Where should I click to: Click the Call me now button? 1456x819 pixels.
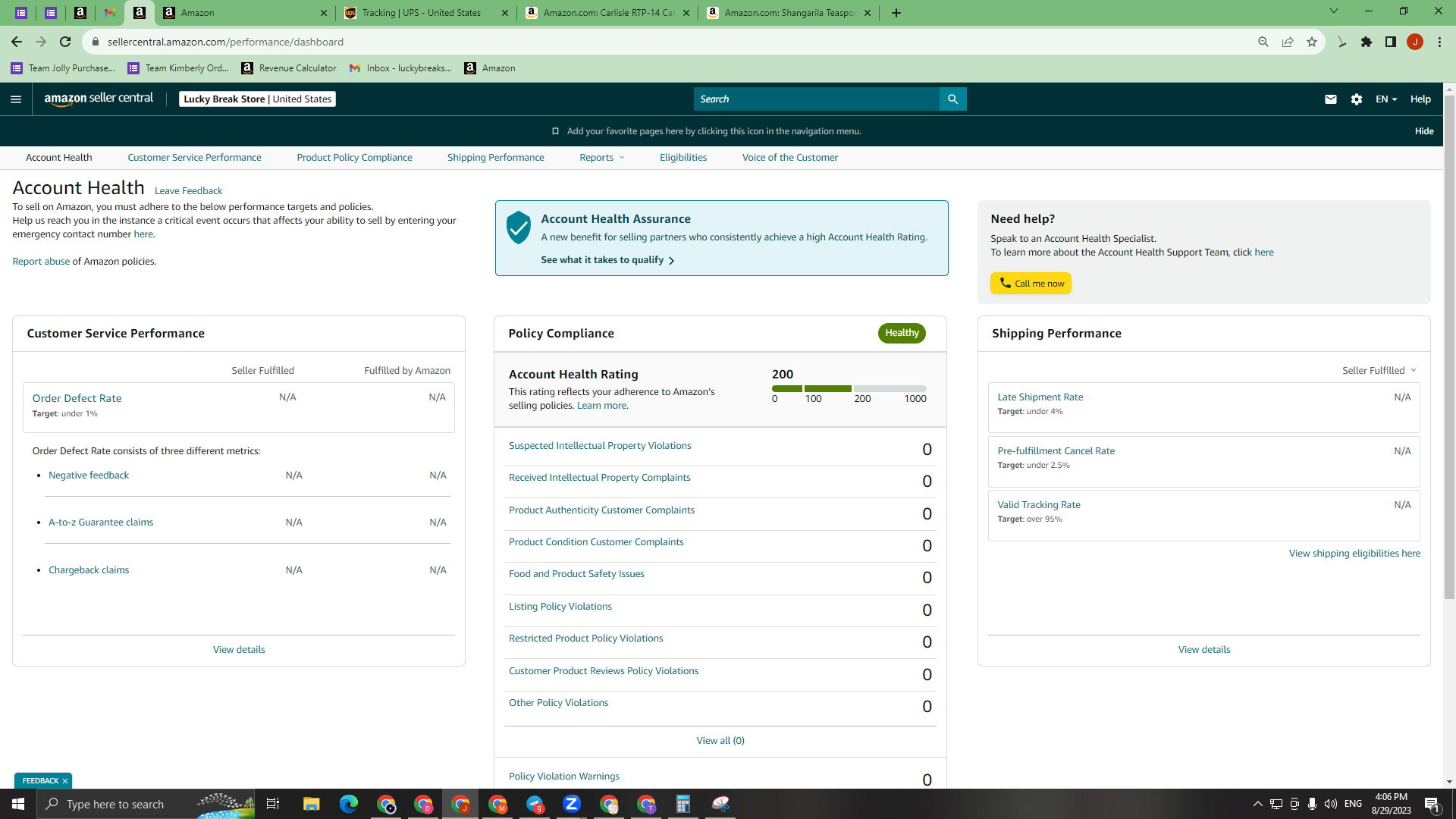click(x=1031, y=284)
